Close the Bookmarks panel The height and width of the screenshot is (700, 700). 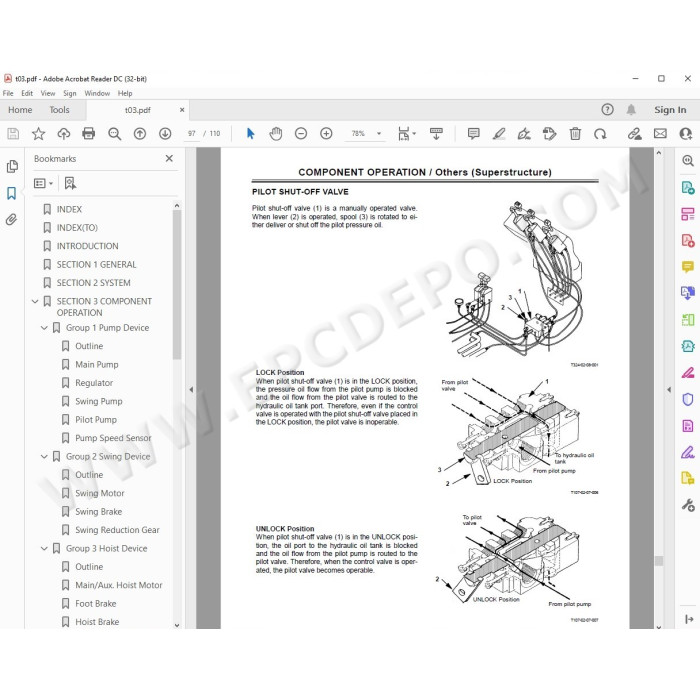pyautogui.click(x=169, y=158)
